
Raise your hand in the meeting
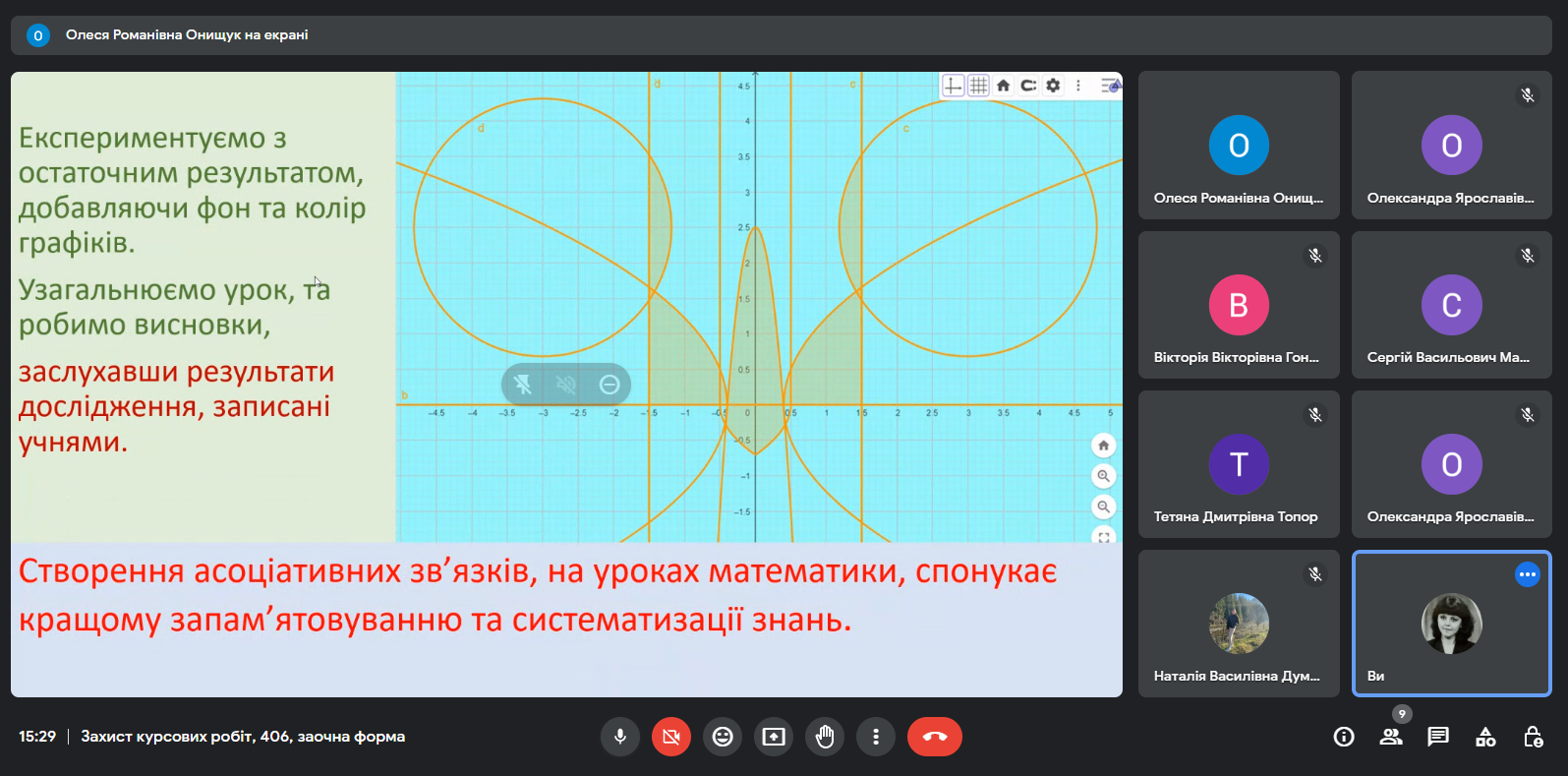(825, 737)
